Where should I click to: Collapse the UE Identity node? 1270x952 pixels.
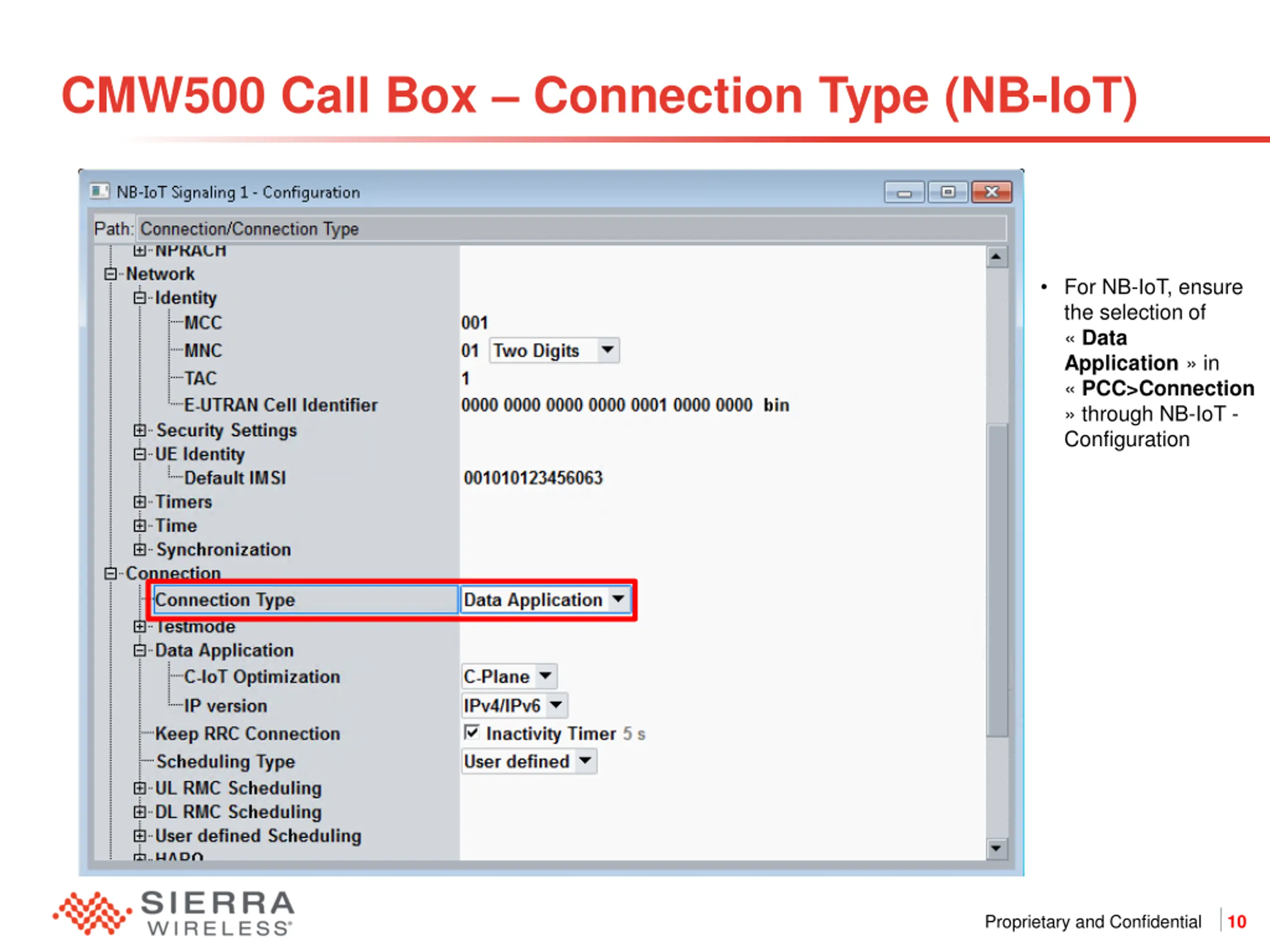pos(139,455)
